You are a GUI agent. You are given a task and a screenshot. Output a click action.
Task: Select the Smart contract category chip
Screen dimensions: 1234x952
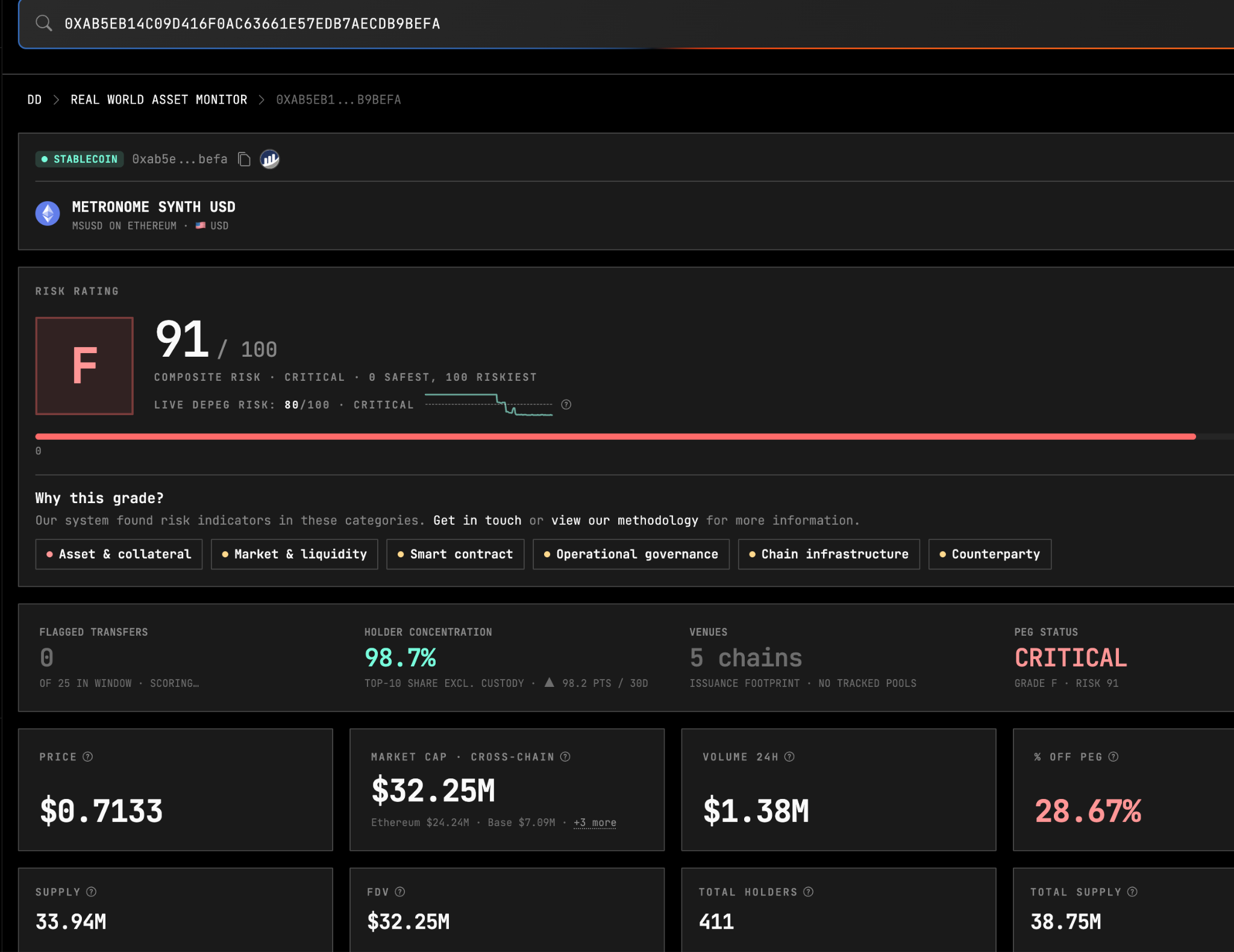[456, 554]
